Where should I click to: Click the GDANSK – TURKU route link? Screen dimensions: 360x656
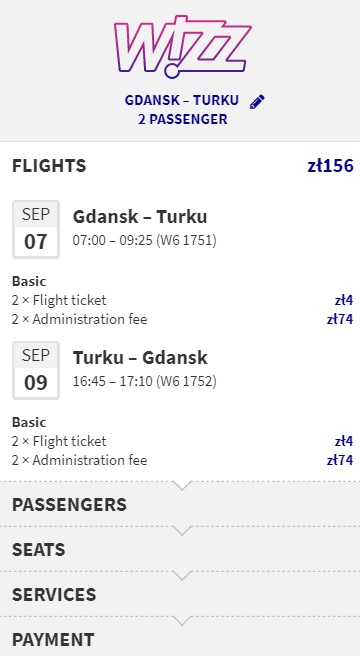(x=182, y=100)
